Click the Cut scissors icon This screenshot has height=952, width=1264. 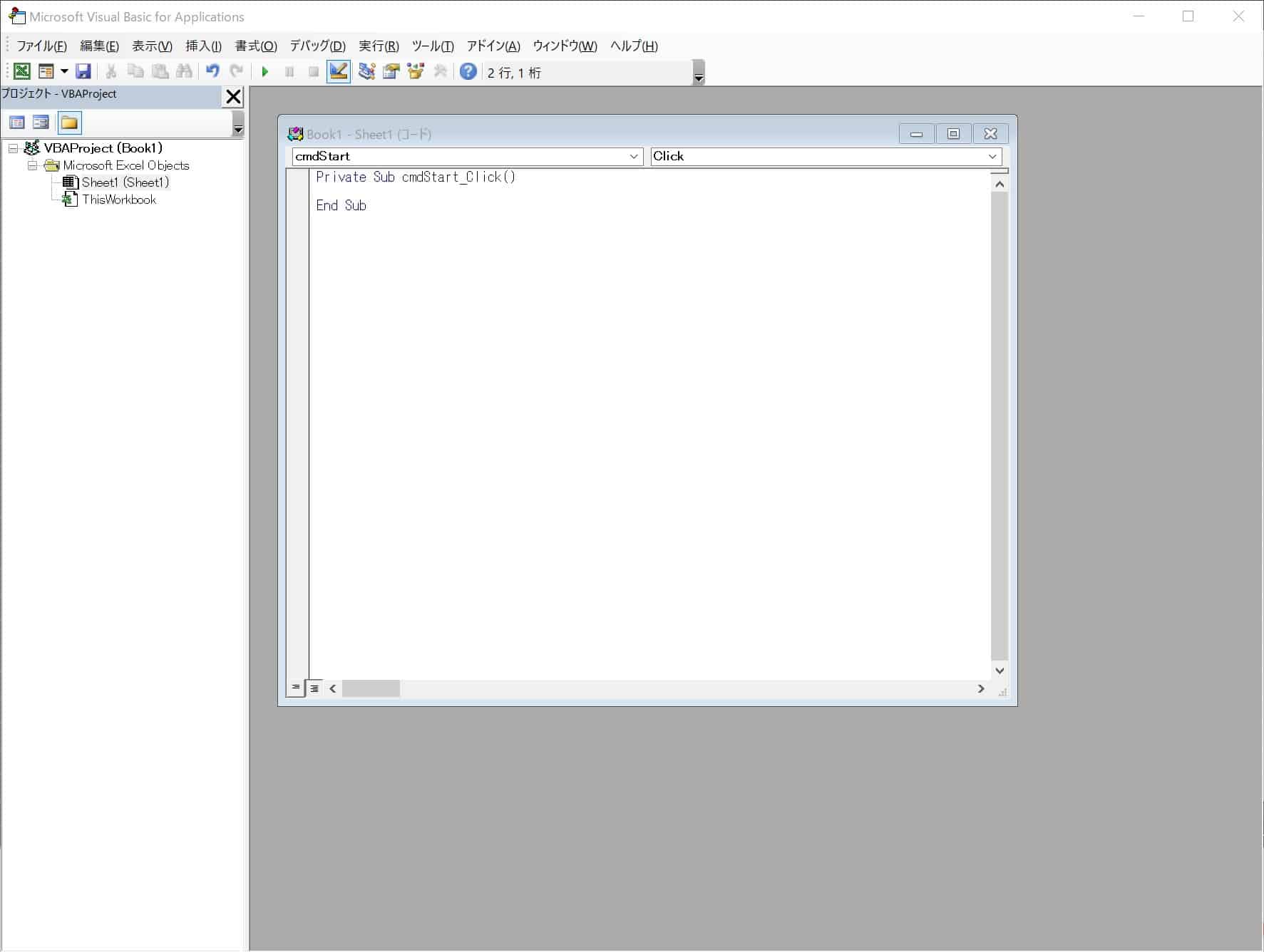click(x=111, y=71)
